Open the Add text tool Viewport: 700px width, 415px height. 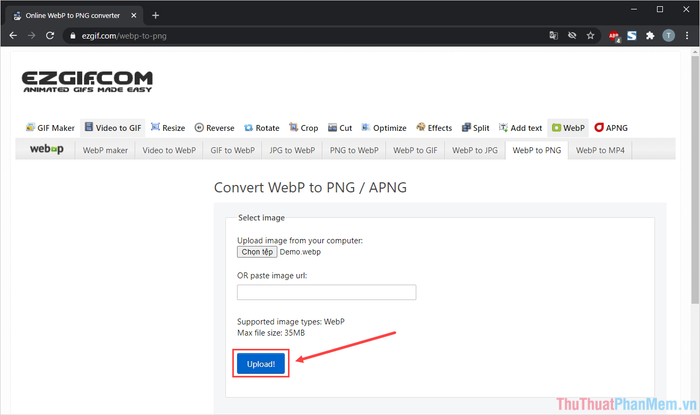tap(521, 128)
